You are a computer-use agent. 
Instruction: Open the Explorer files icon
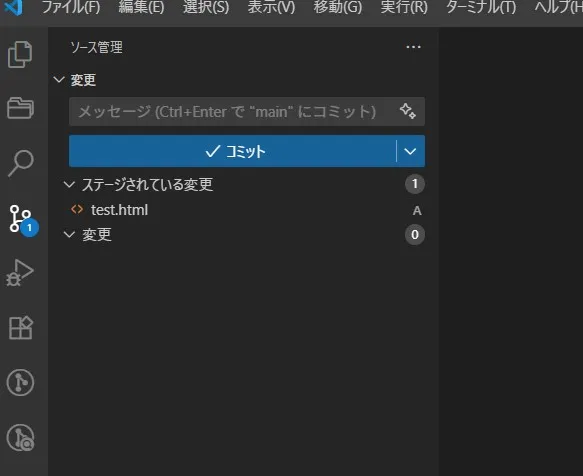click(20, 54)
